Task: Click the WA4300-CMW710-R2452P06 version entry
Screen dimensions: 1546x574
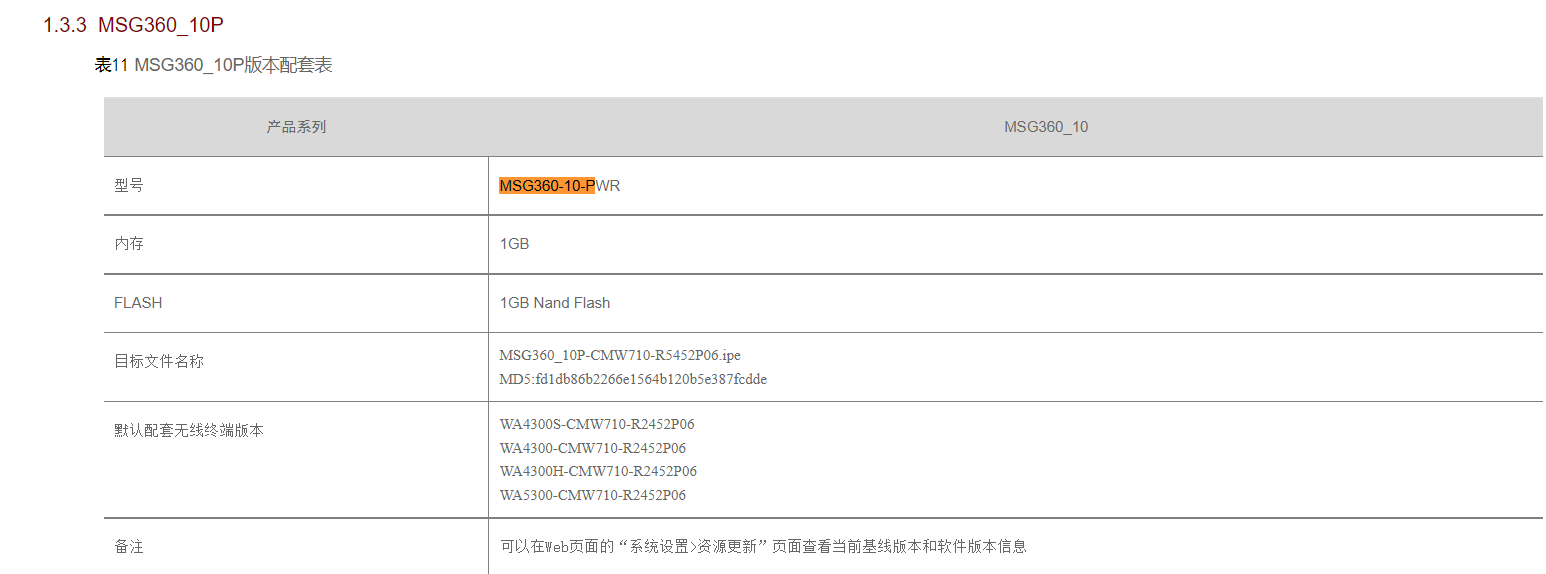Action: click(x=593, y=448)
